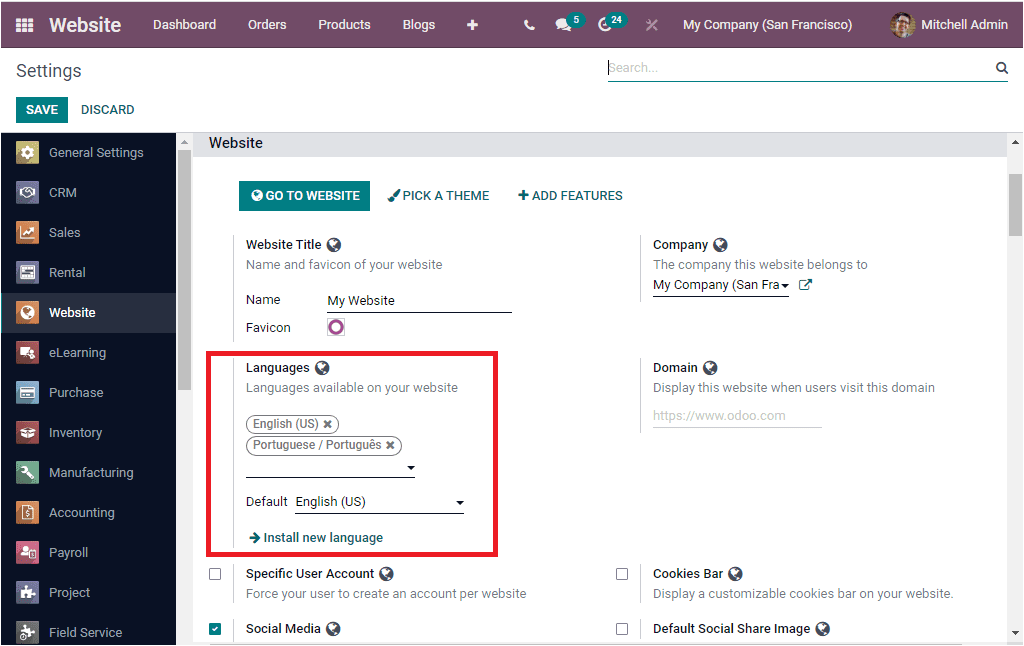Click the Favicon color swatch
The width and height of the screenshot is (1024, 646).
click(x=335, y=326)
